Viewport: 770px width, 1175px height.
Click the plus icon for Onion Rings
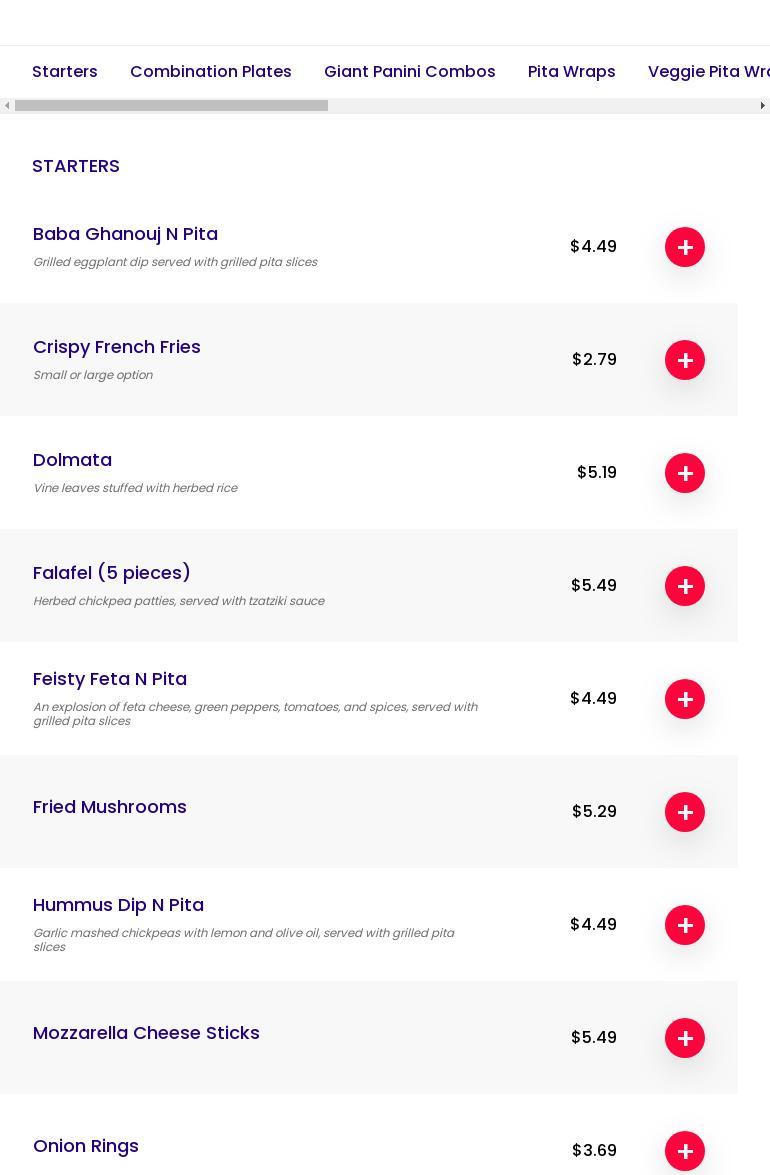(x=685, y=1151)
